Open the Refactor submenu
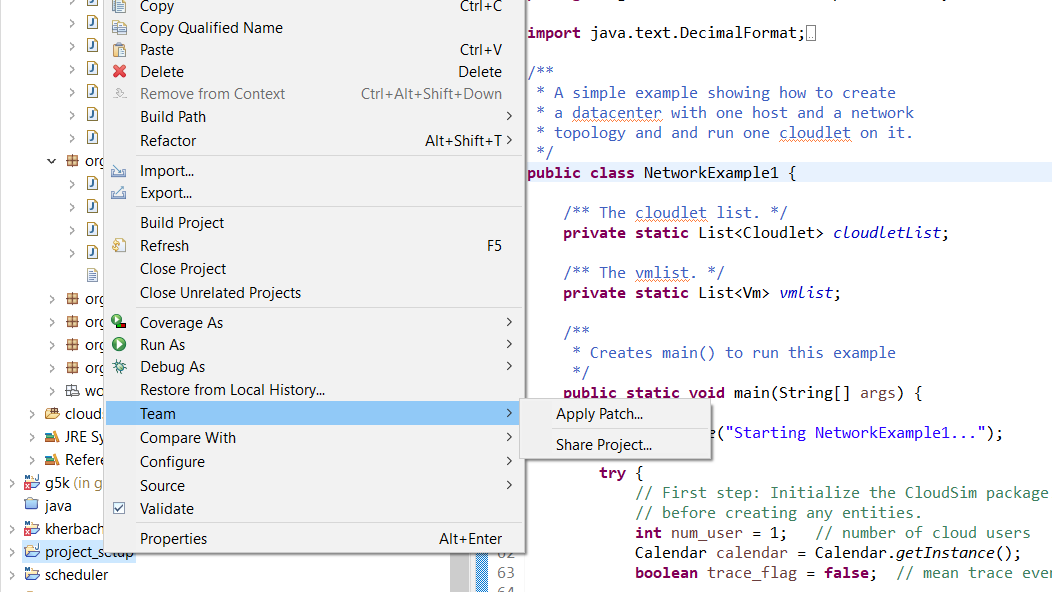This screenshot has height=592, width=1052. point(314,140)
